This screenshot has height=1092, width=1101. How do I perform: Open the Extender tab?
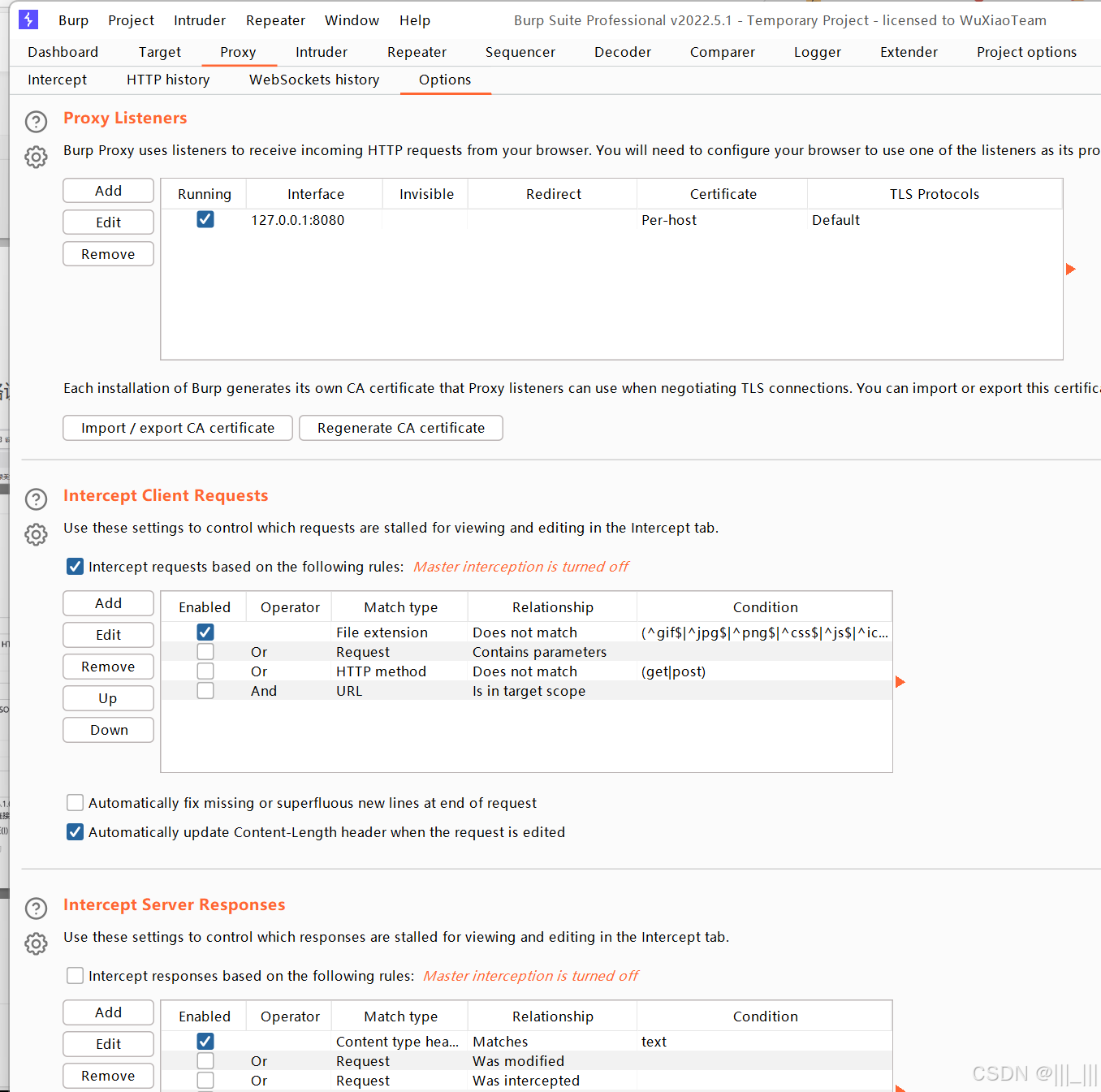[909, 52]
